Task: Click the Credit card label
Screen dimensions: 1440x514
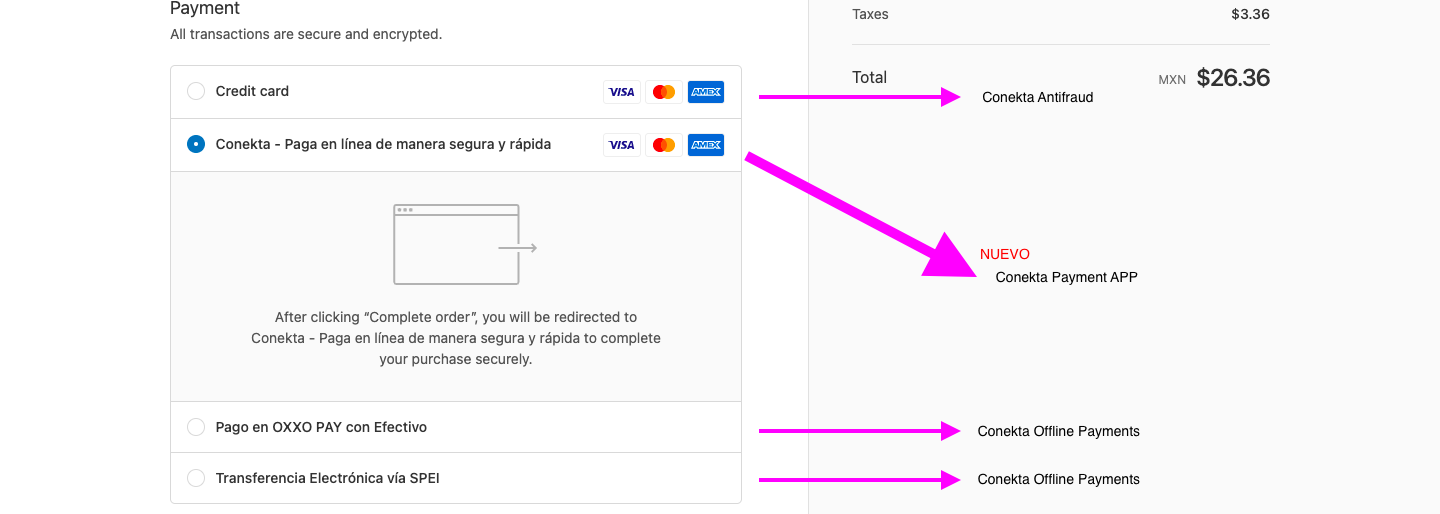Action: pyautogui.click(x=252, y=91)
